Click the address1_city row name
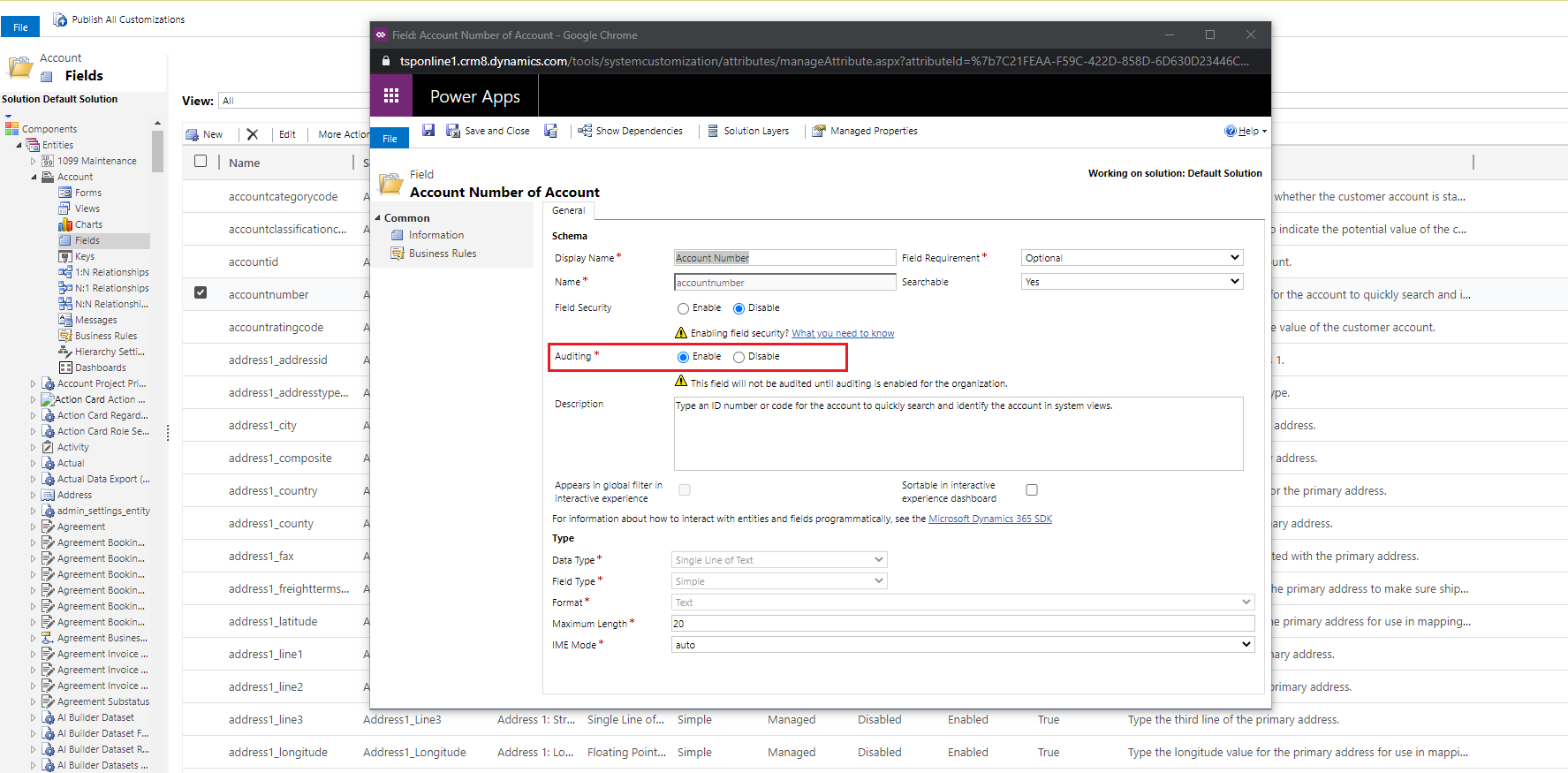This screenshot has height=773, width=1568. (262, 425)
